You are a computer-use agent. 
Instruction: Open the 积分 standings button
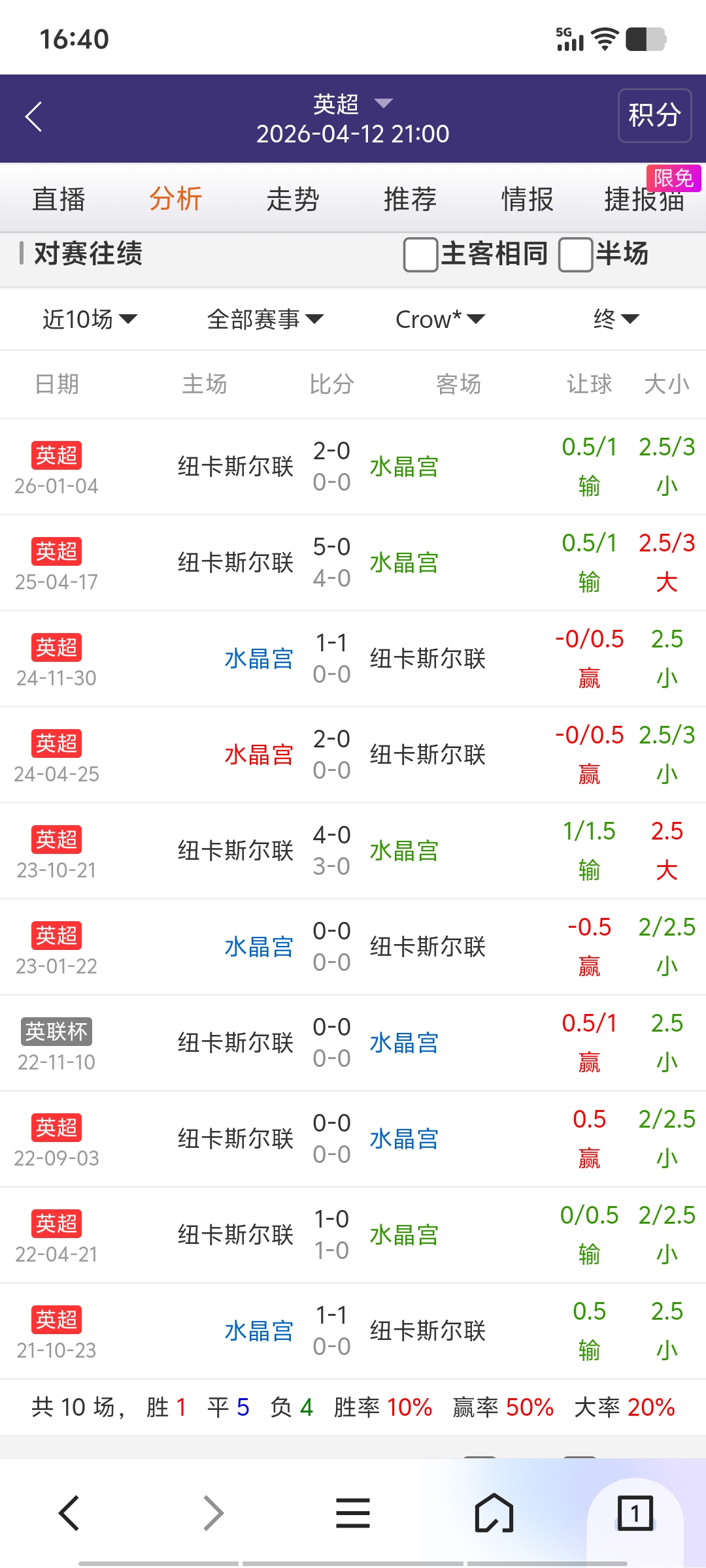654,116
